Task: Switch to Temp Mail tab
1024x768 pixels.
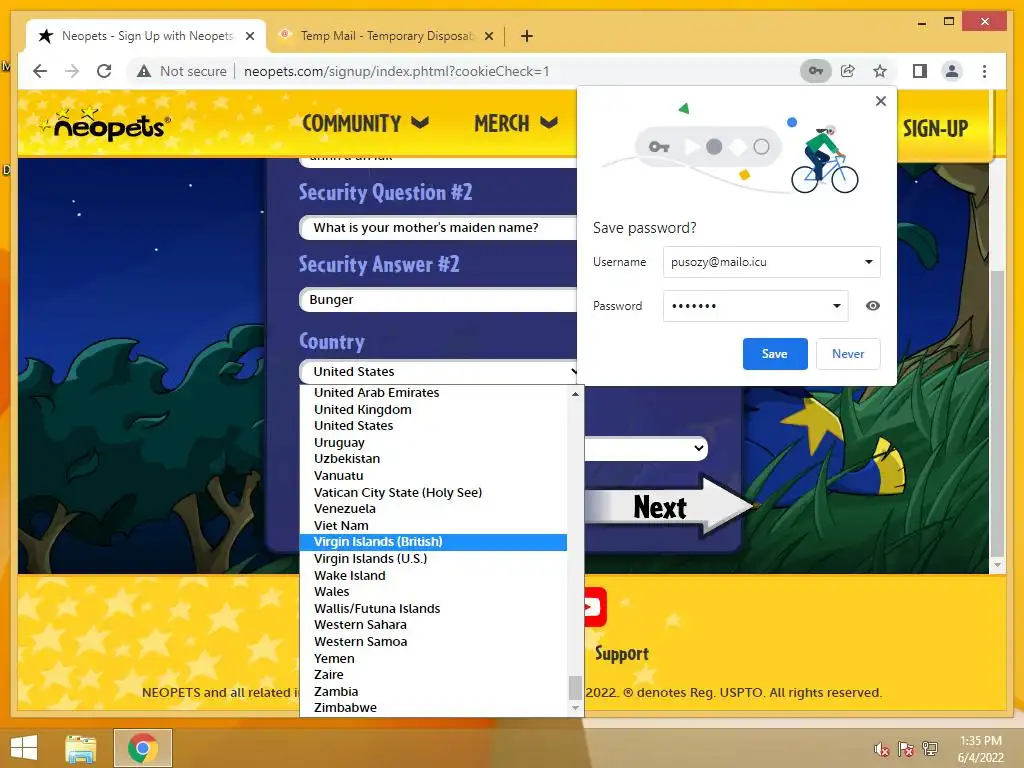Action: 385,36
